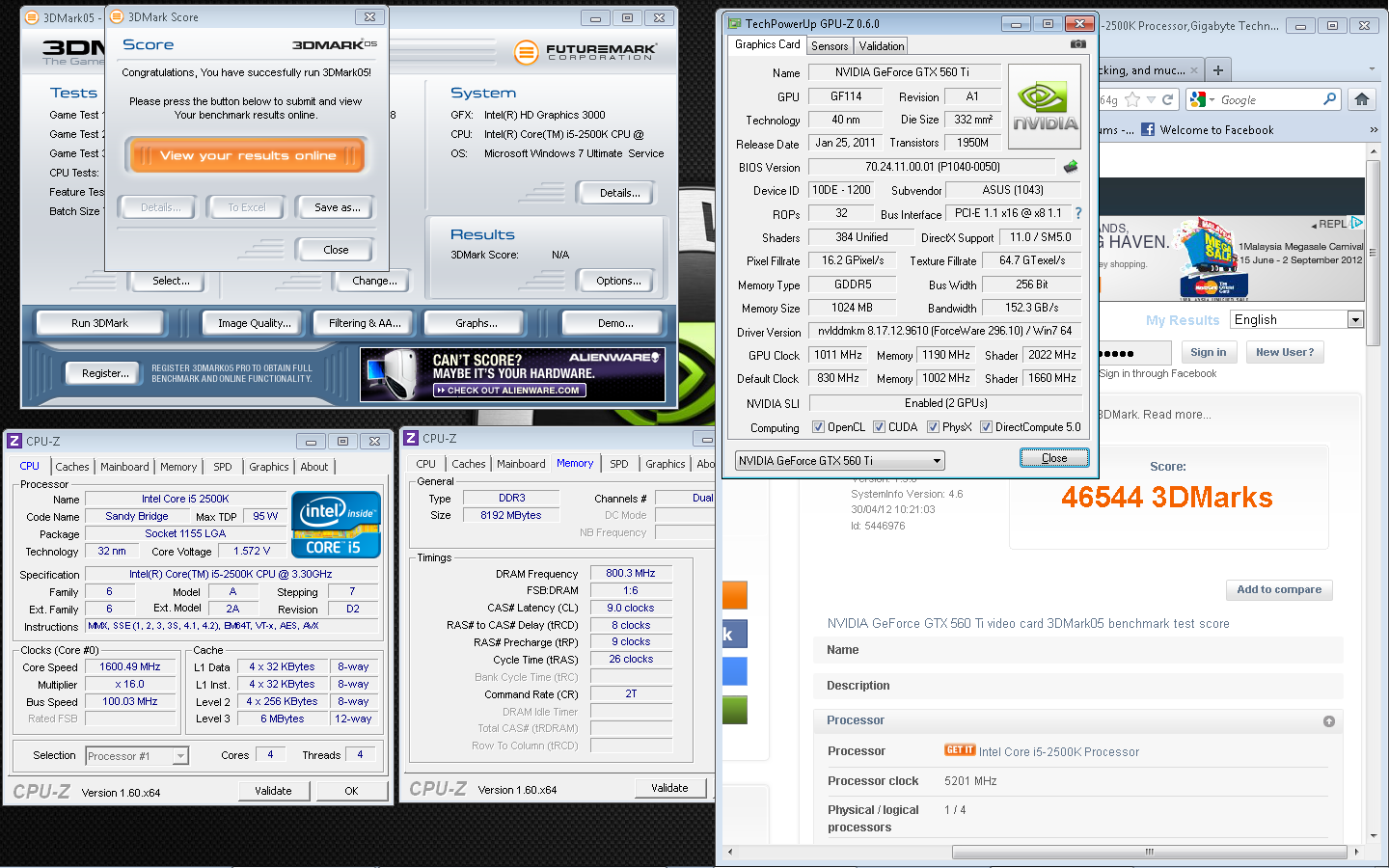Click the GPU-Z camera screenshot icon

(1078, 44)
